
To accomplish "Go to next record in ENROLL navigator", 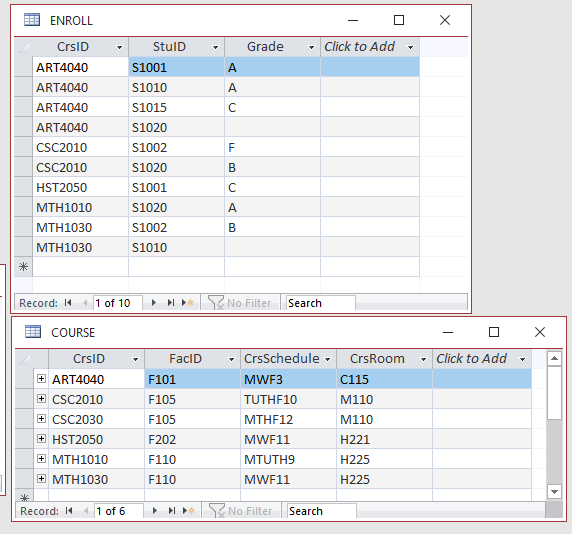I will (154, 303).
